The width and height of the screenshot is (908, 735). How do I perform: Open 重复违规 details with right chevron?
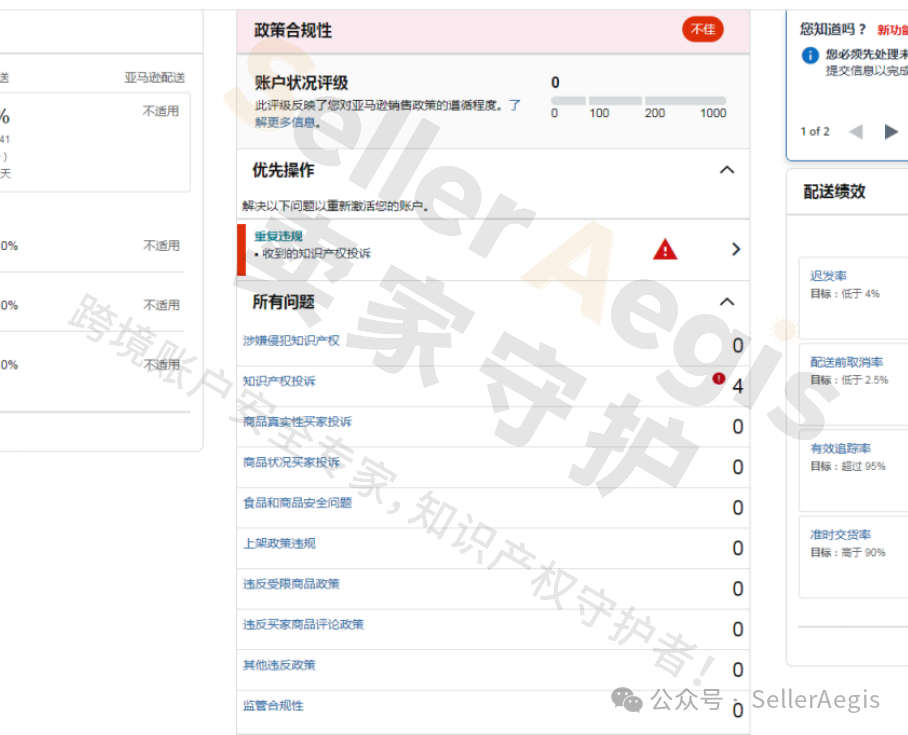click(x=736, y=249)
